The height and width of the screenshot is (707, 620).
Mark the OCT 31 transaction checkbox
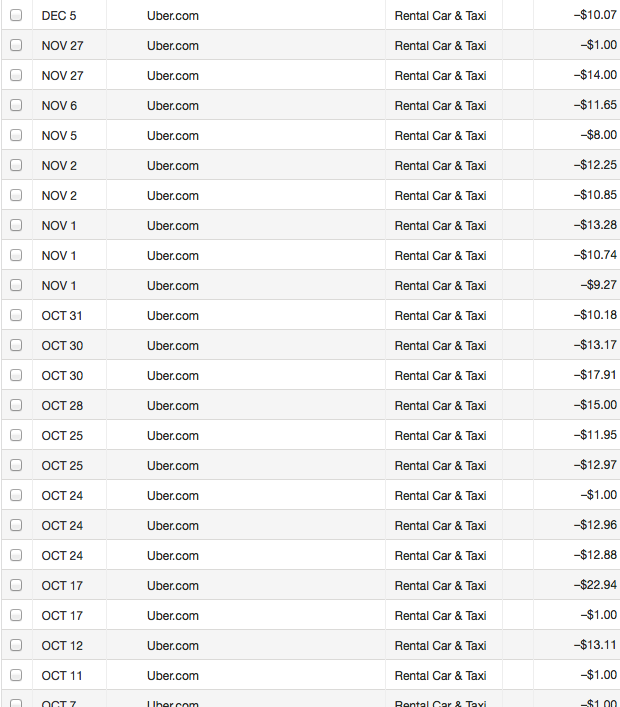pyautogui.click(x=16, y=315)
